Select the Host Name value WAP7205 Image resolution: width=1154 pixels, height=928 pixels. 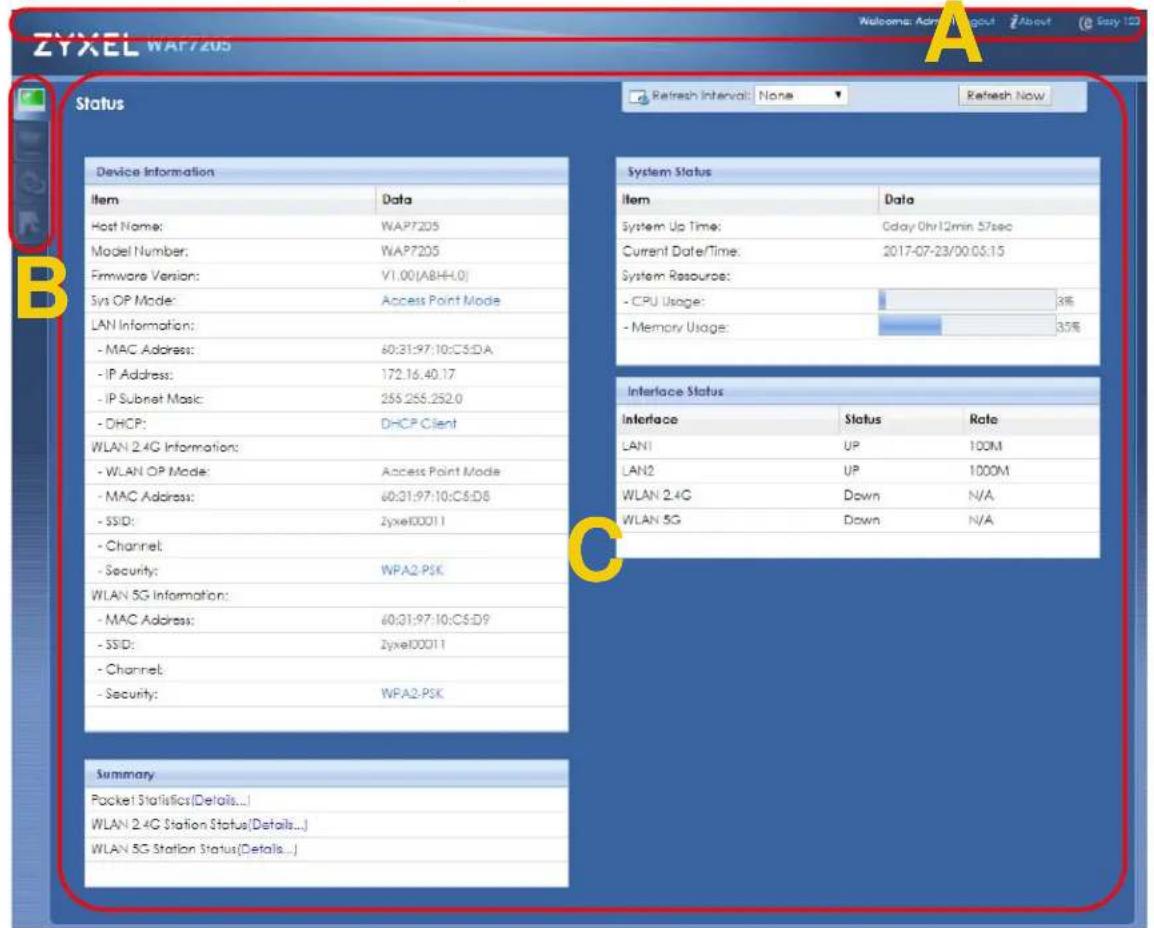click(410, 226)
